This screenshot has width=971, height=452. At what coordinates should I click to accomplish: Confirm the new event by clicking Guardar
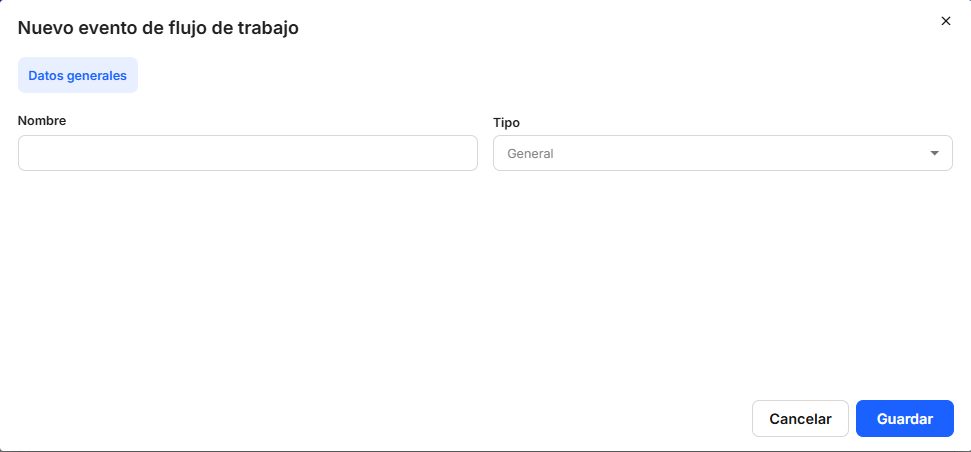904,419
